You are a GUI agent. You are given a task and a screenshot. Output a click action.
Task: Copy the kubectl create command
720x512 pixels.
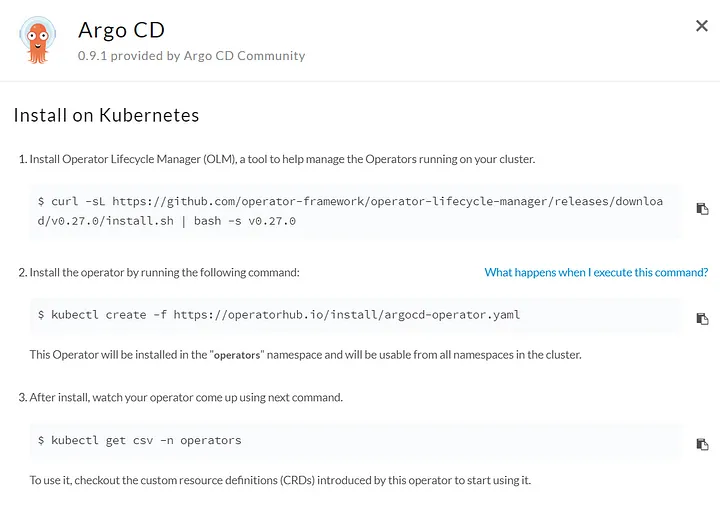pyautogui.click(x=702, y=319)
